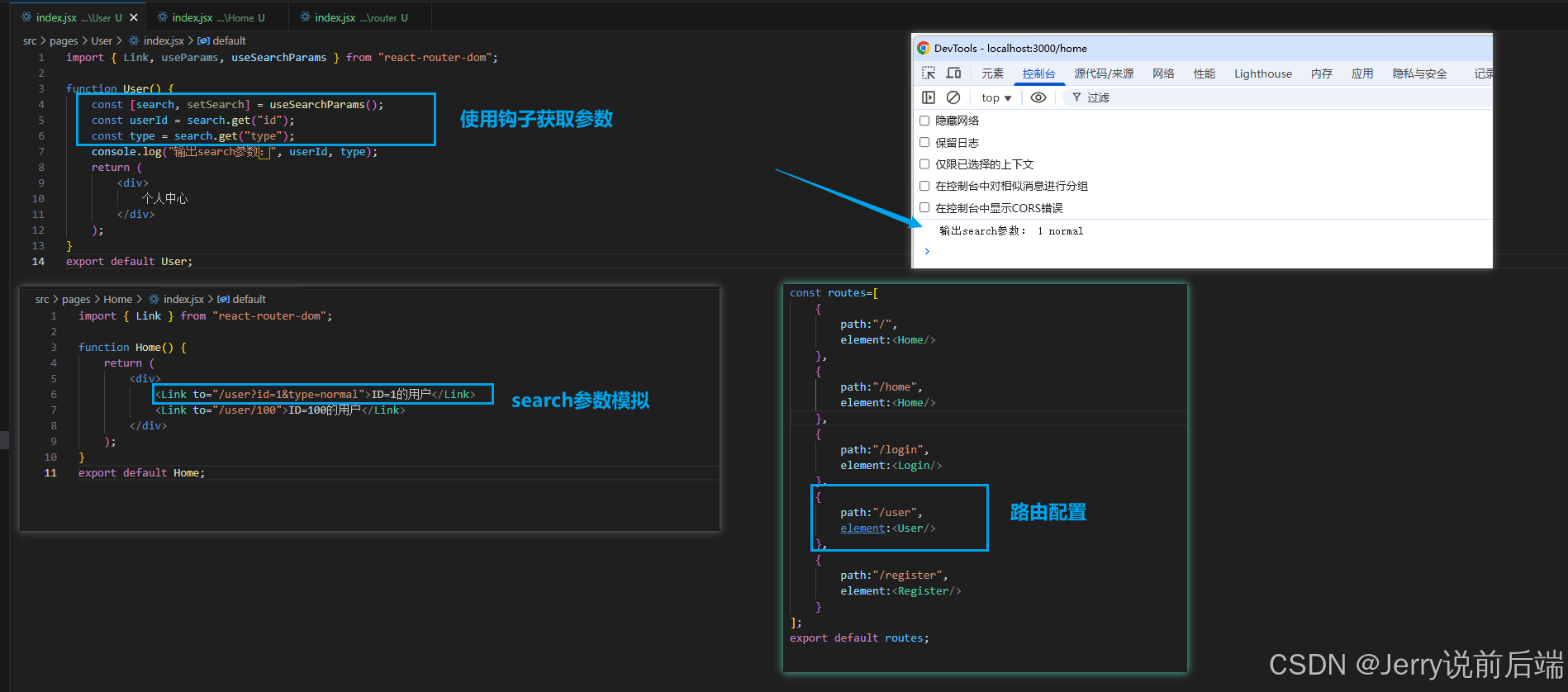The image size is (1568, 692).
Task: Open 'User' folder breadcrumb
Action: coord(102,40)
